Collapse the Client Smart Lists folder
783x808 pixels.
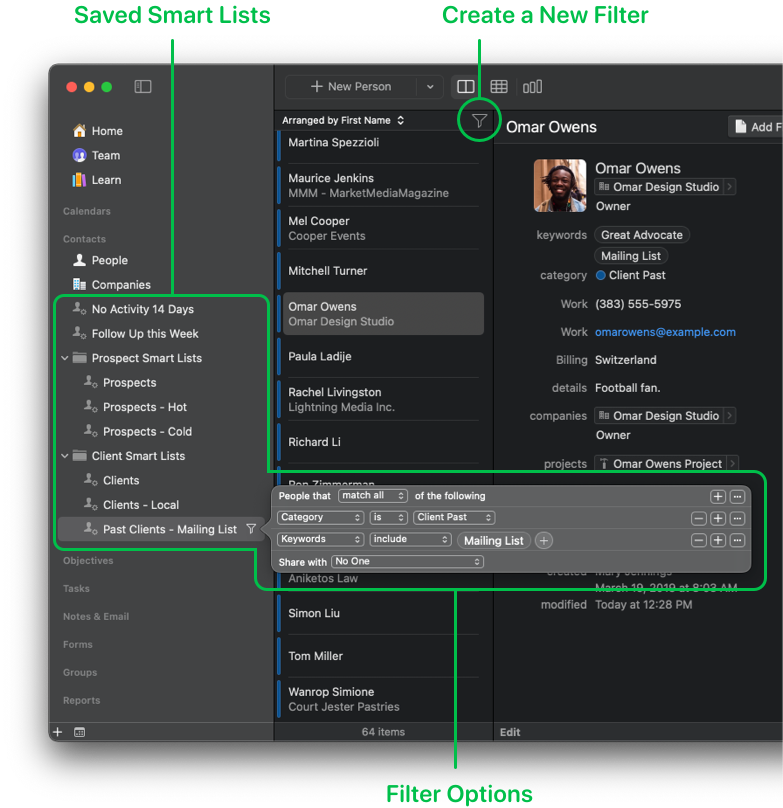(x=65, y=456)
